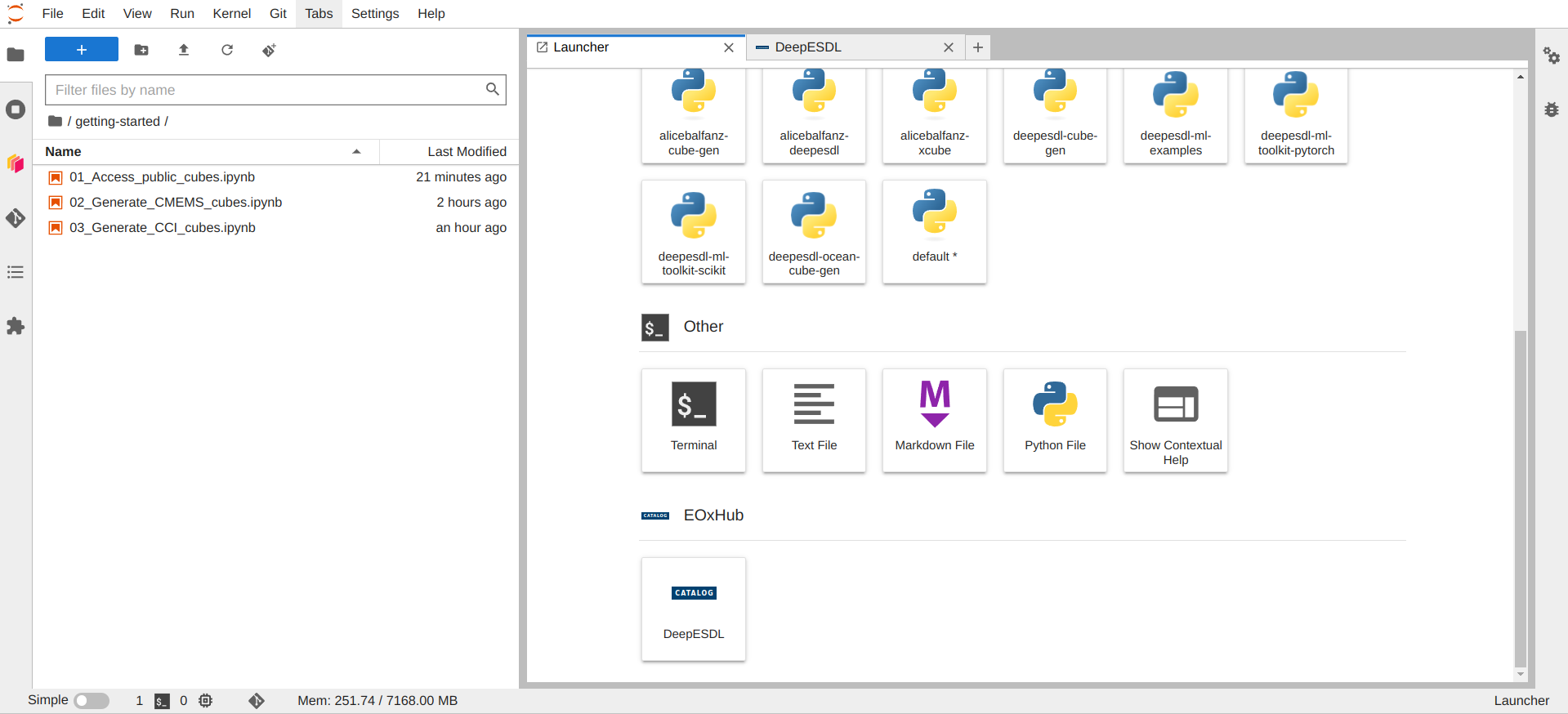1568x714 pixels.
Task: Open the Table of Contents panel
Action: coord(16,272)
